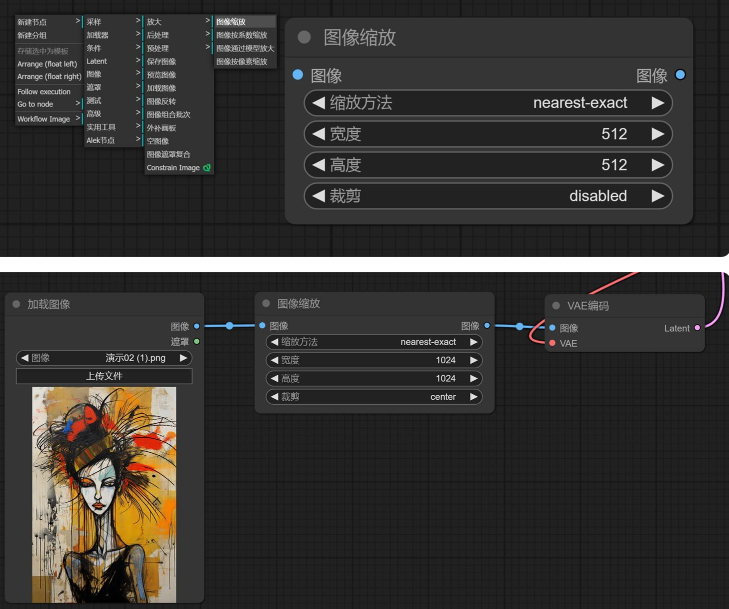Click green 遮罩 output port of 加载图像
The width and height of the screenshot is (729, 609).
click(x=197, y=342)
